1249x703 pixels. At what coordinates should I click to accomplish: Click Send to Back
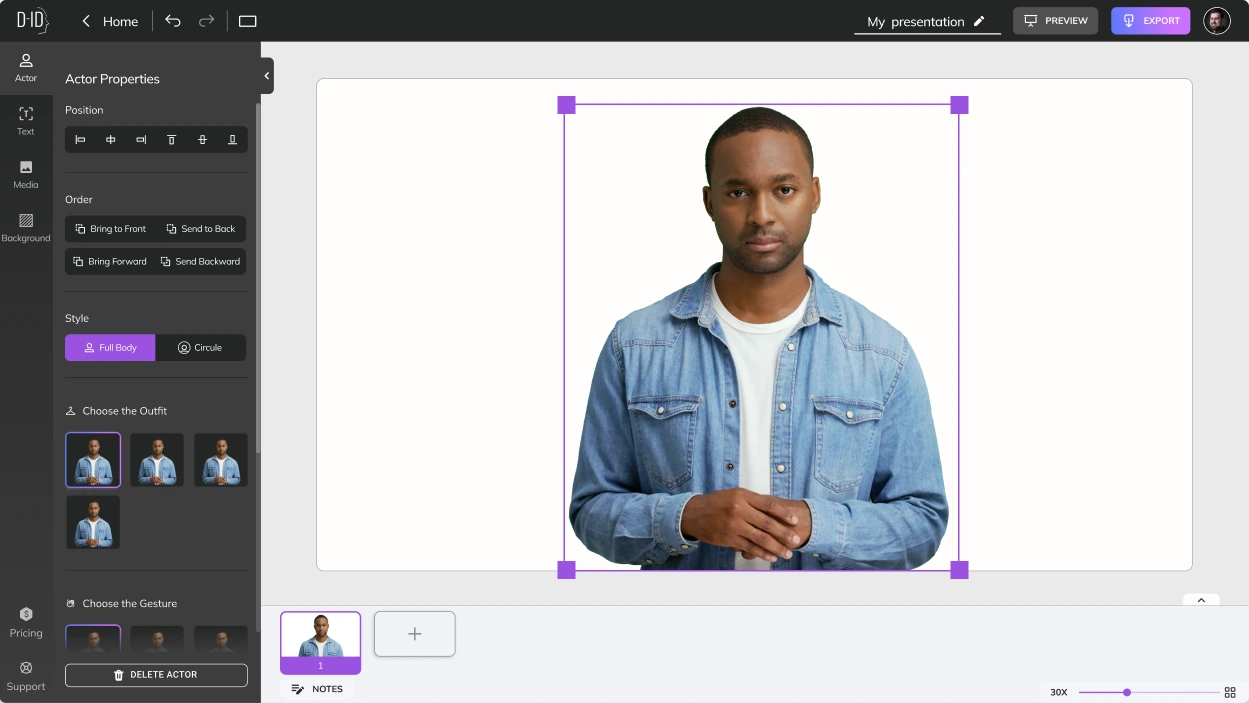pos(201,229)
